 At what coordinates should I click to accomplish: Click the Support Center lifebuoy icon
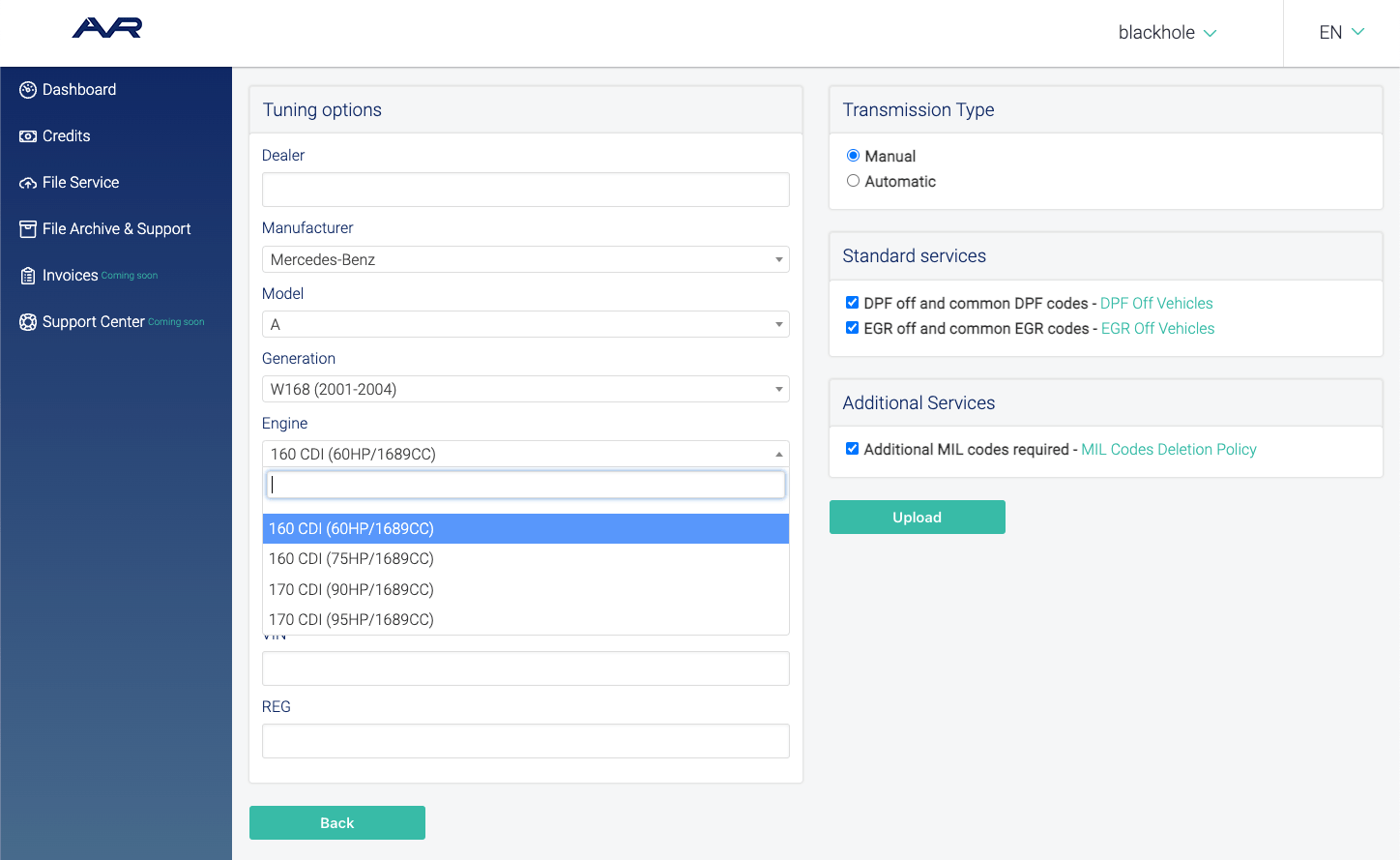coord(28,322)
